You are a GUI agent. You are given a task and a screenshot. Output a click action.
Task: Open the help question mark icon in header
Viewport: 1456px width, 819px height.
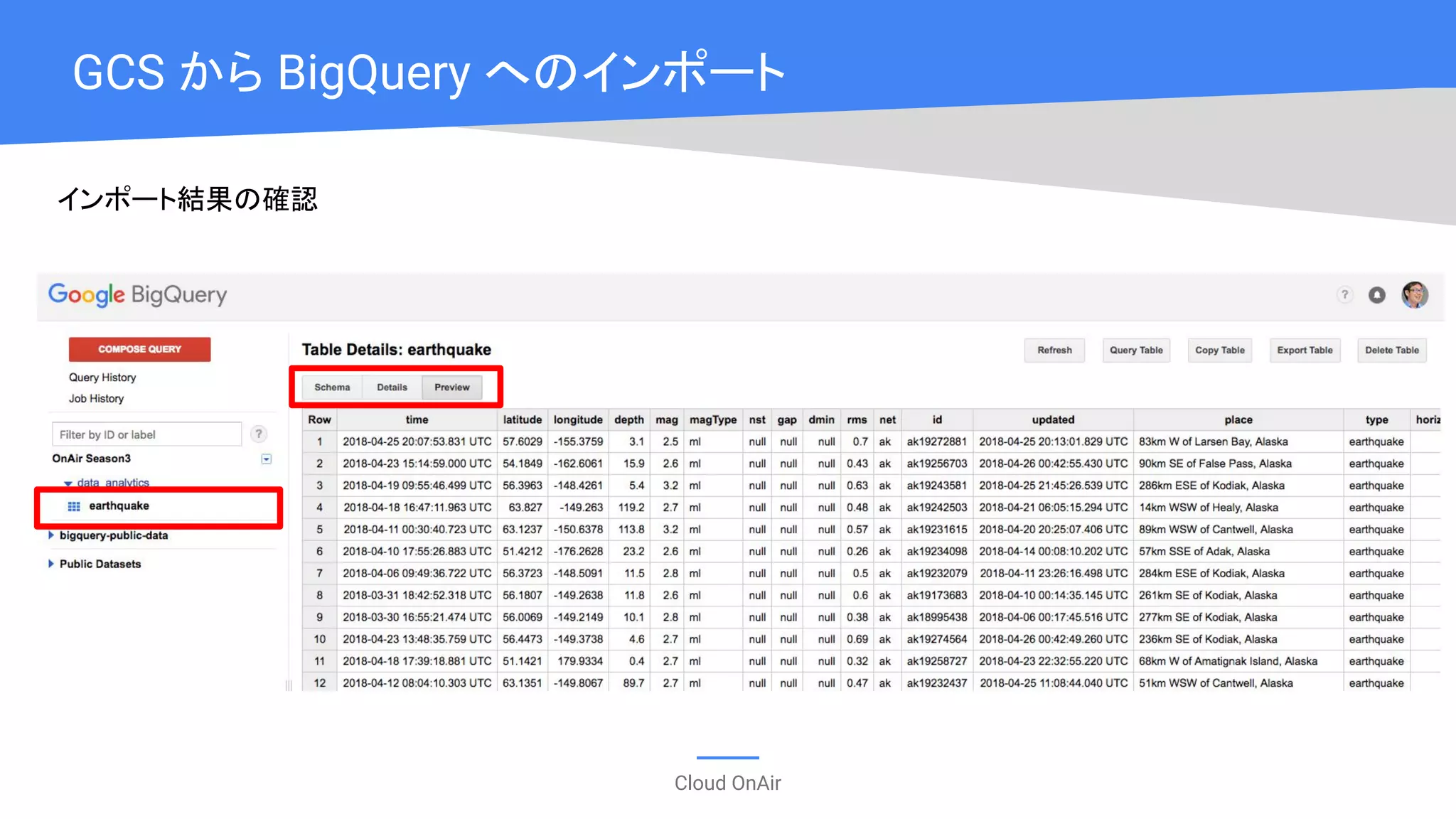pyautogui.click(x=1344, y=294)
